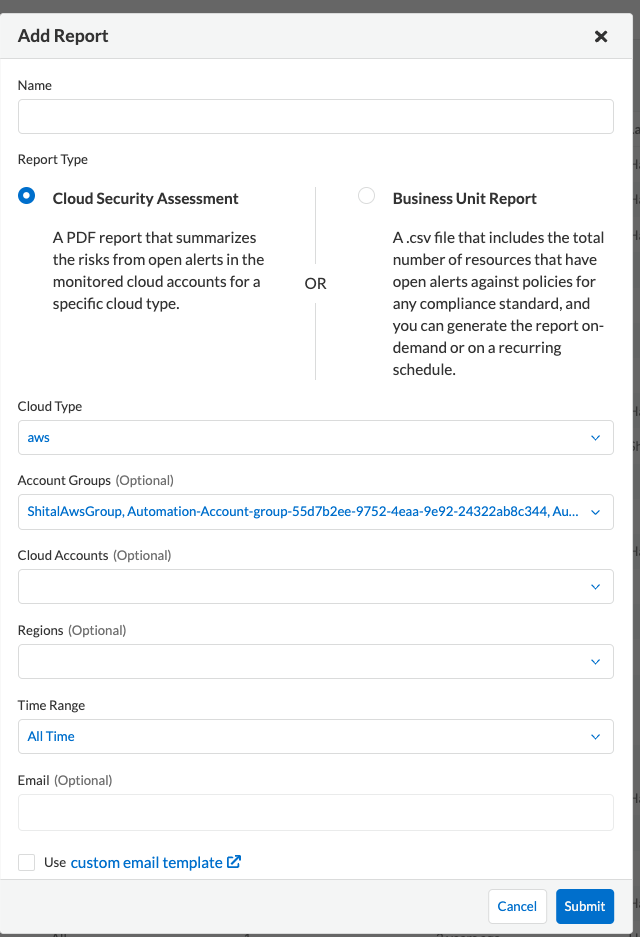Open the Account Groups selection list

315,512
